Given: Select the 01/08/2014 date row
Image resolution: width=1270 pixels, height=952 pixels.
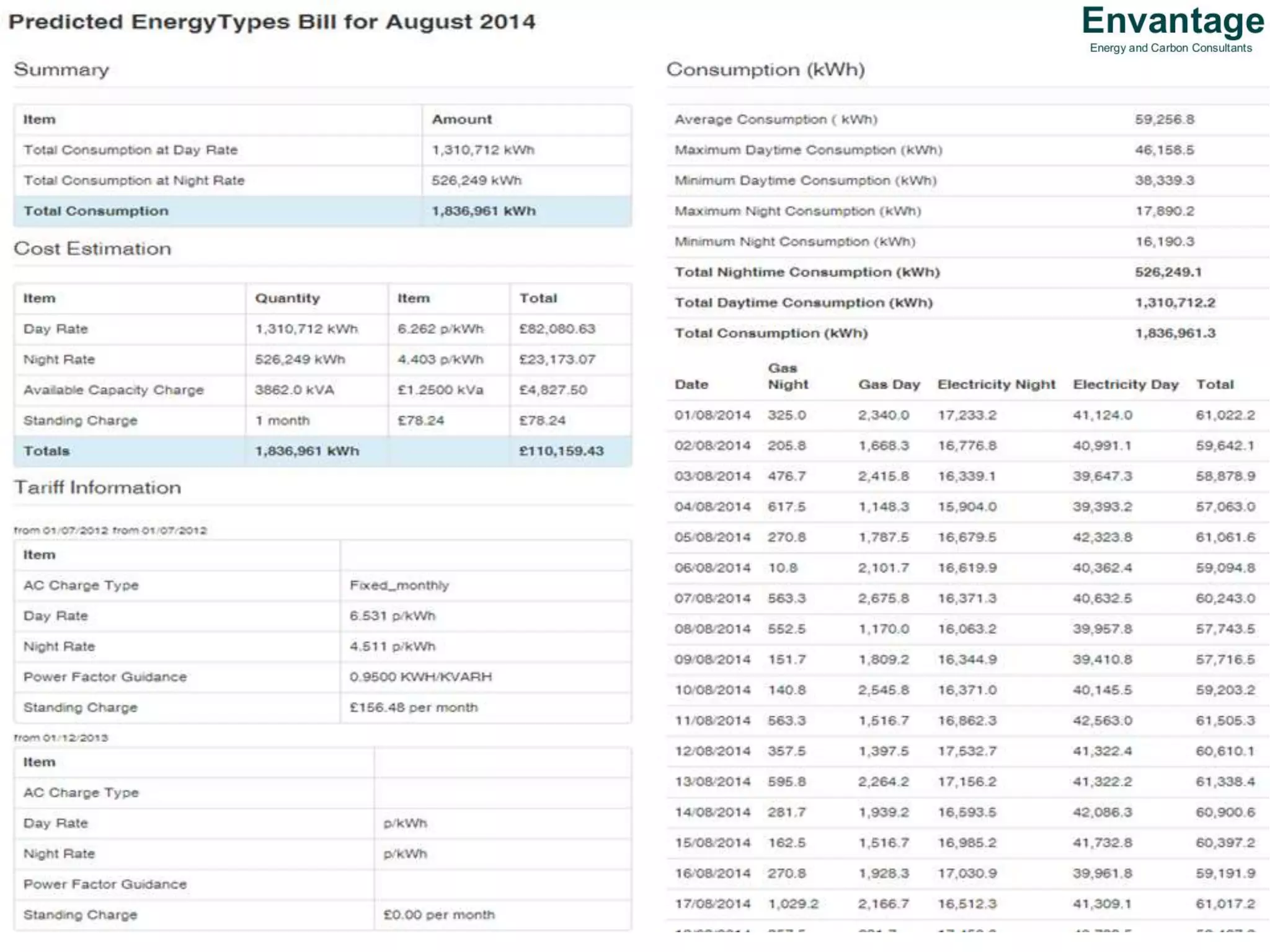Looking at the screenshot, I should (712, 415).
